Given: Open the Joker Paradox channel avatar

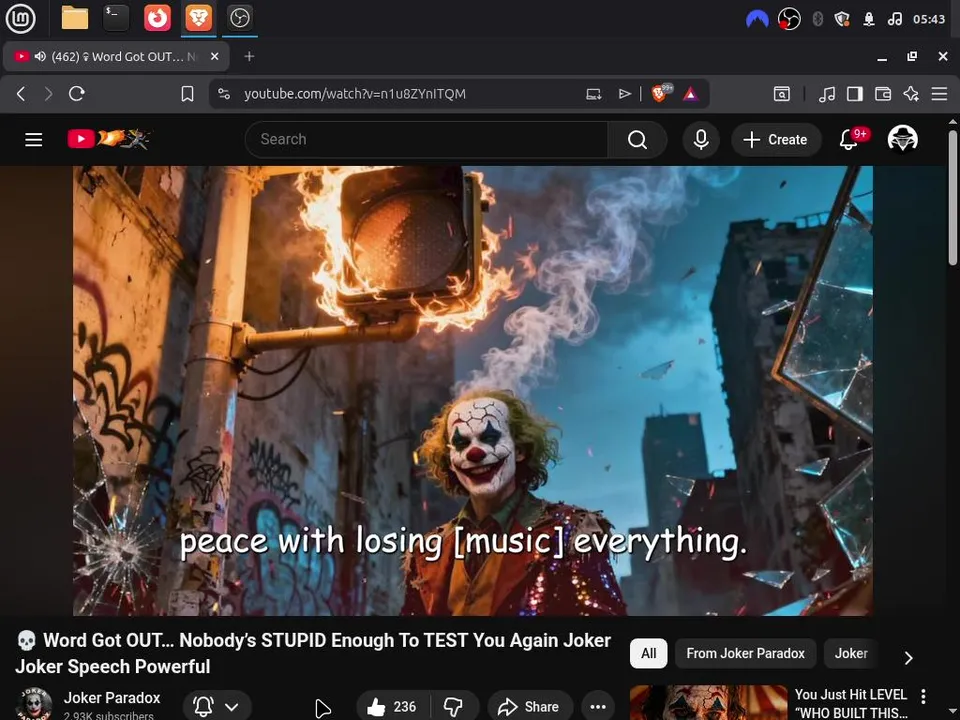Looking at the screenshot, I should (34, 704).
